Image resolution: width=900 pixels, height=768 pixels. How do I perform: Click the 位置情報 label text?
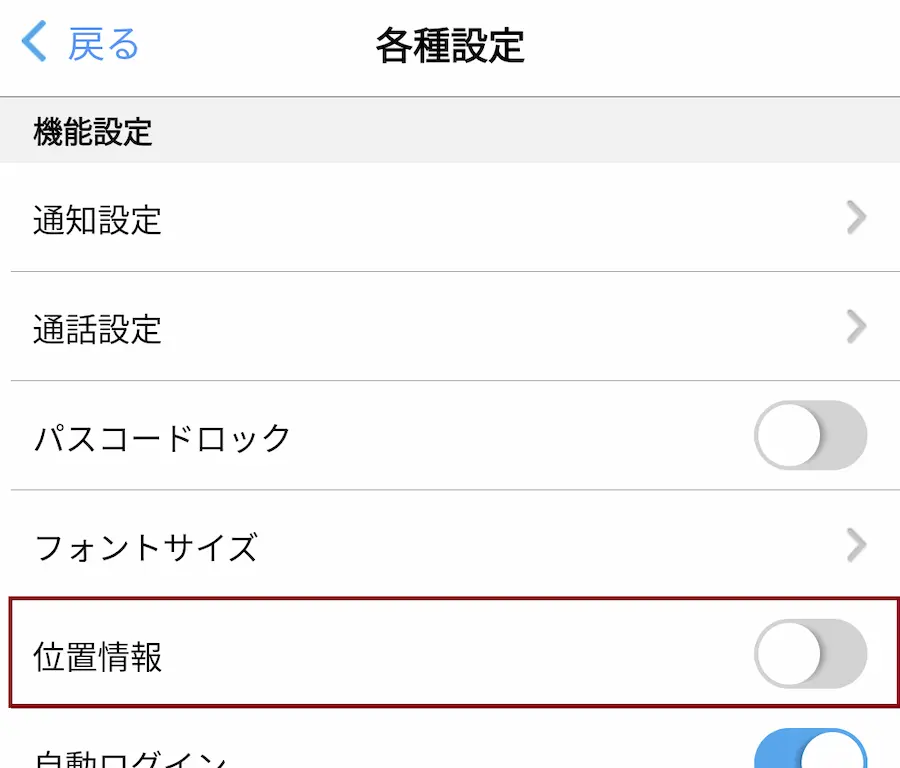click(x=97, y=657)
